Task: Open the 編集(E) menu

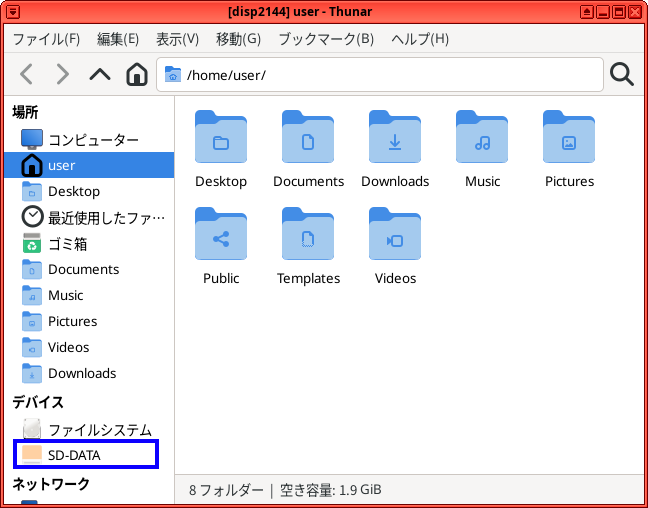Action: [x=118, y=39]
